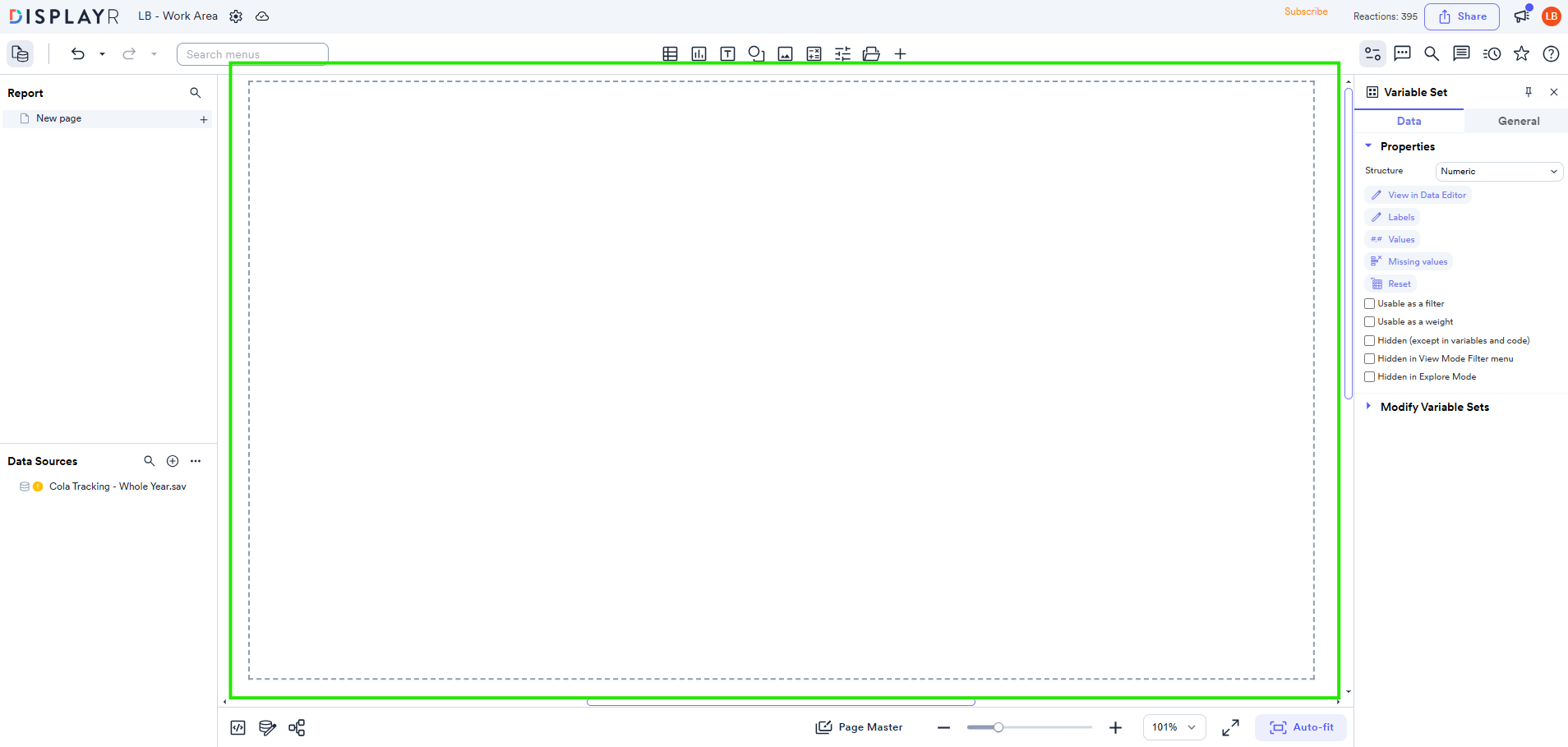Expand the Modify Variable Sets section
The width and height of the screenshot is (1568, 747).
click(1367, 406)
